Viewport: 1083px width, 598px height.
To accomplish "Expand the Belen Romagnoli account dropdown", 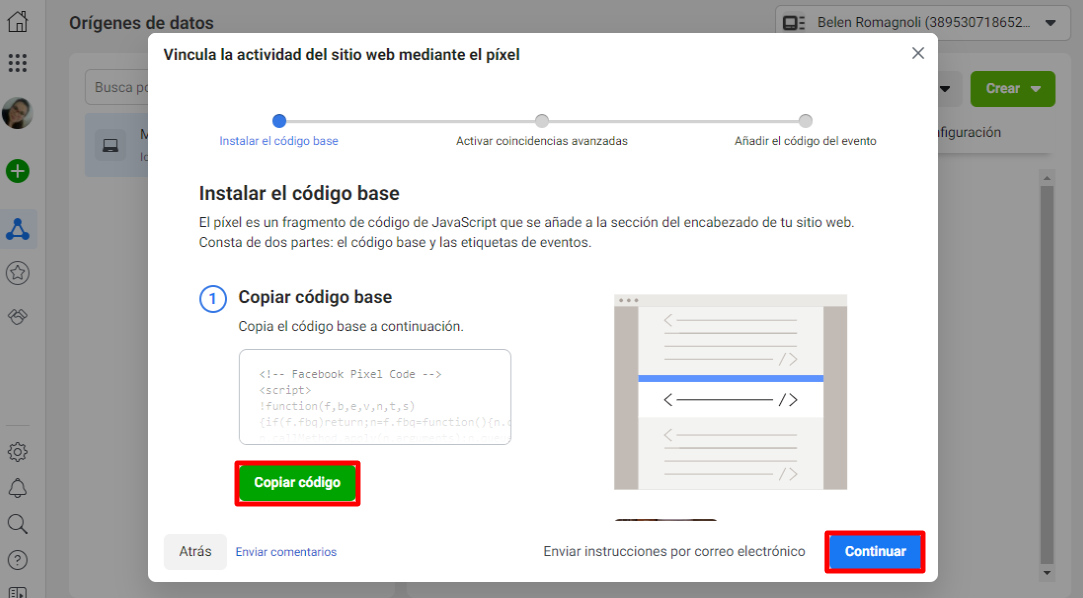I will (923, 23).
